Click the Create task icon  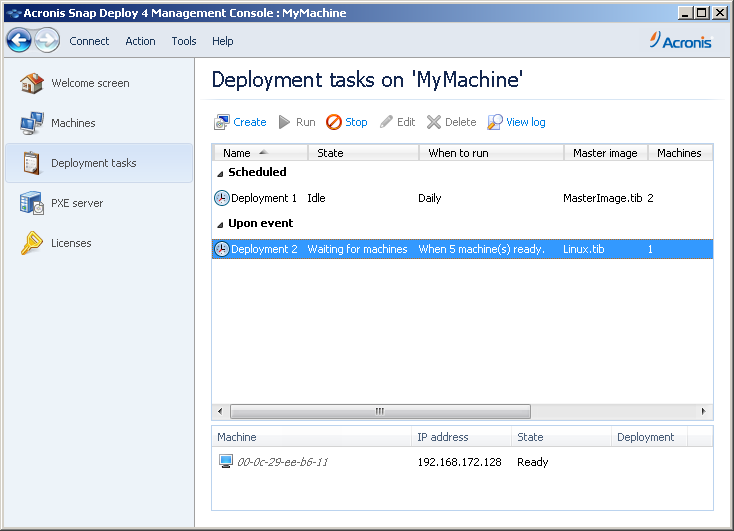pos(222,122)
